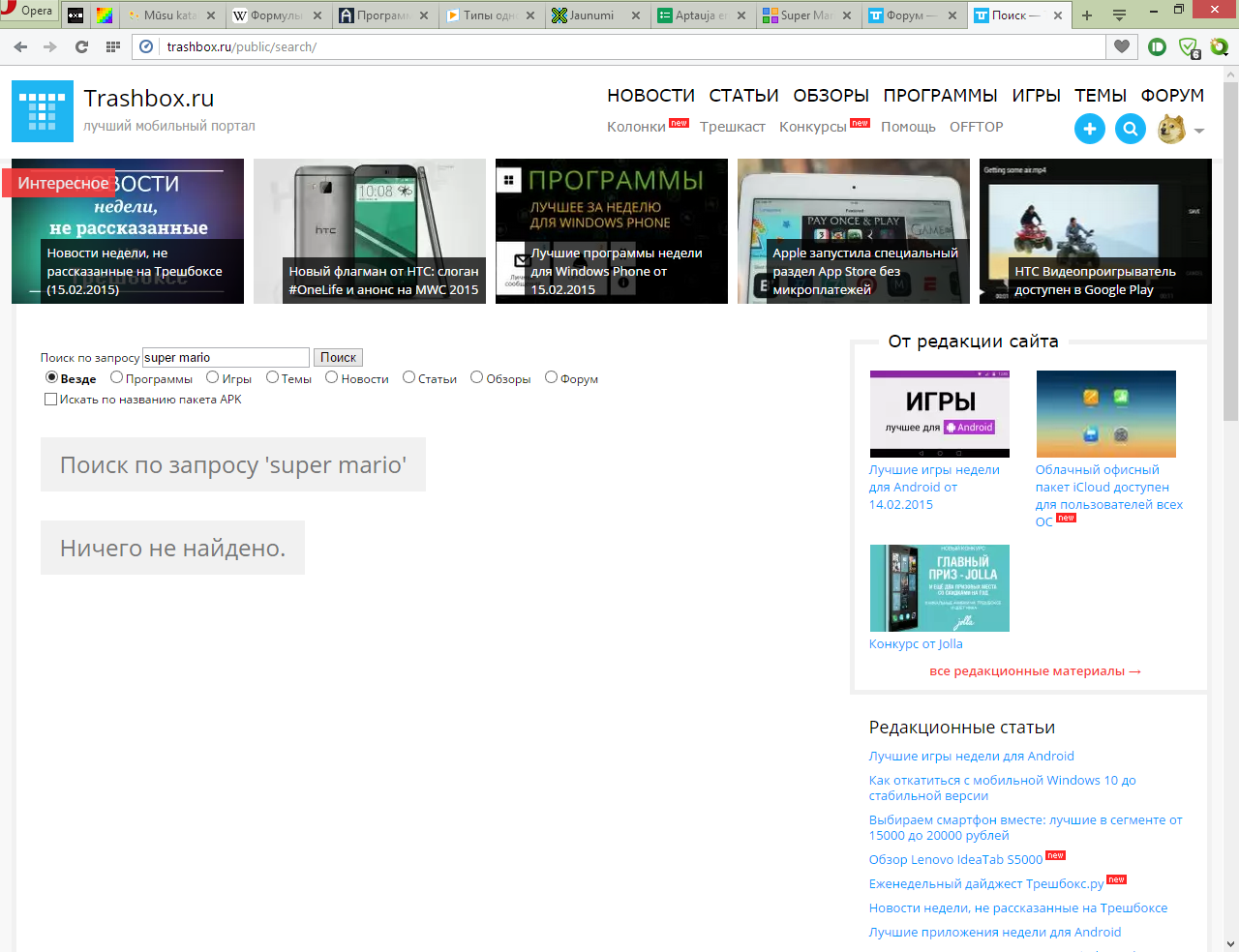1239x952 pixels.
Task: Open the 'ОБЗОРЫ' navigation menu item
Action: click(831, 96)
